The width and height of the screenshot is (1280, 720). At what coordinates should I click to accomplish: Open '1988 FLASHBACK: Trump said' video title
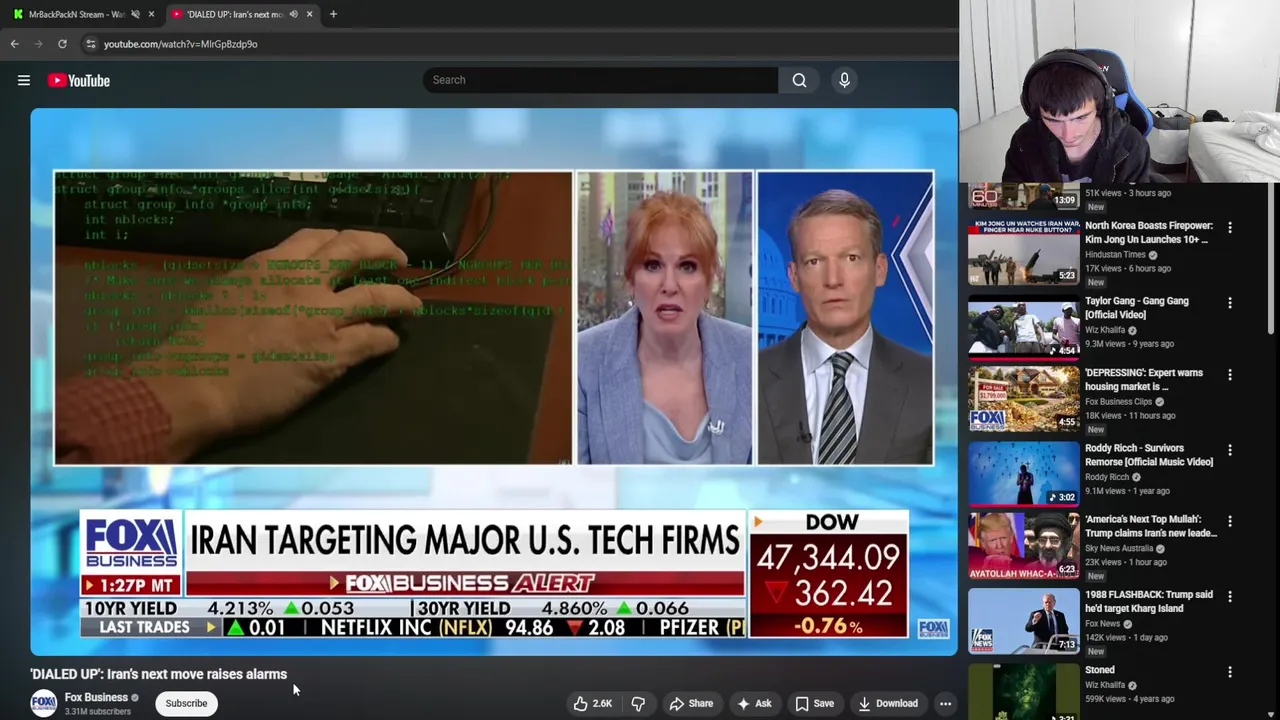coord(1149,601)
